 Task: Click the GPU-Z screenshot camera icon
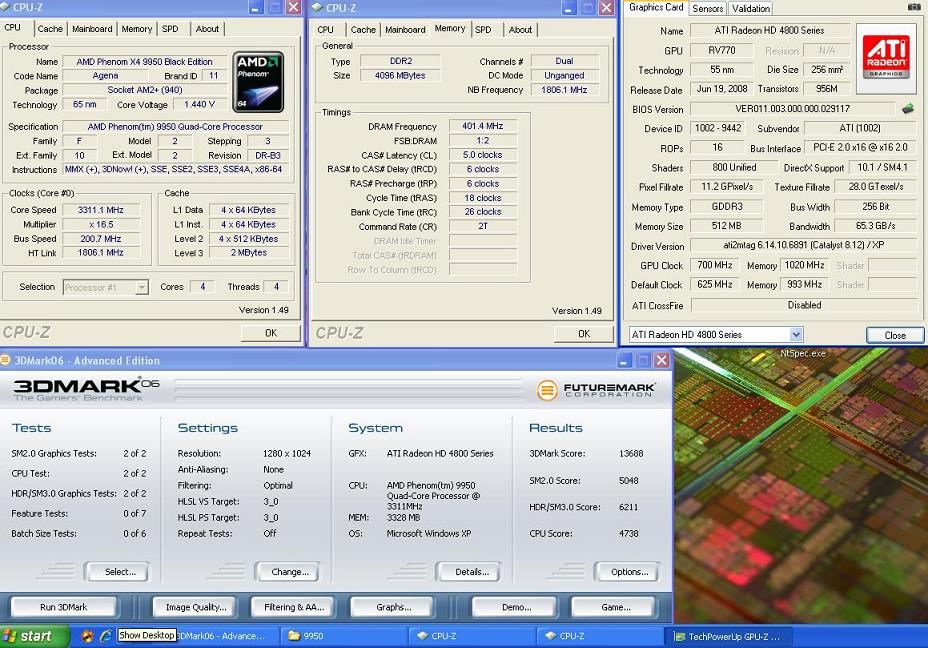(x=914, y=7)
